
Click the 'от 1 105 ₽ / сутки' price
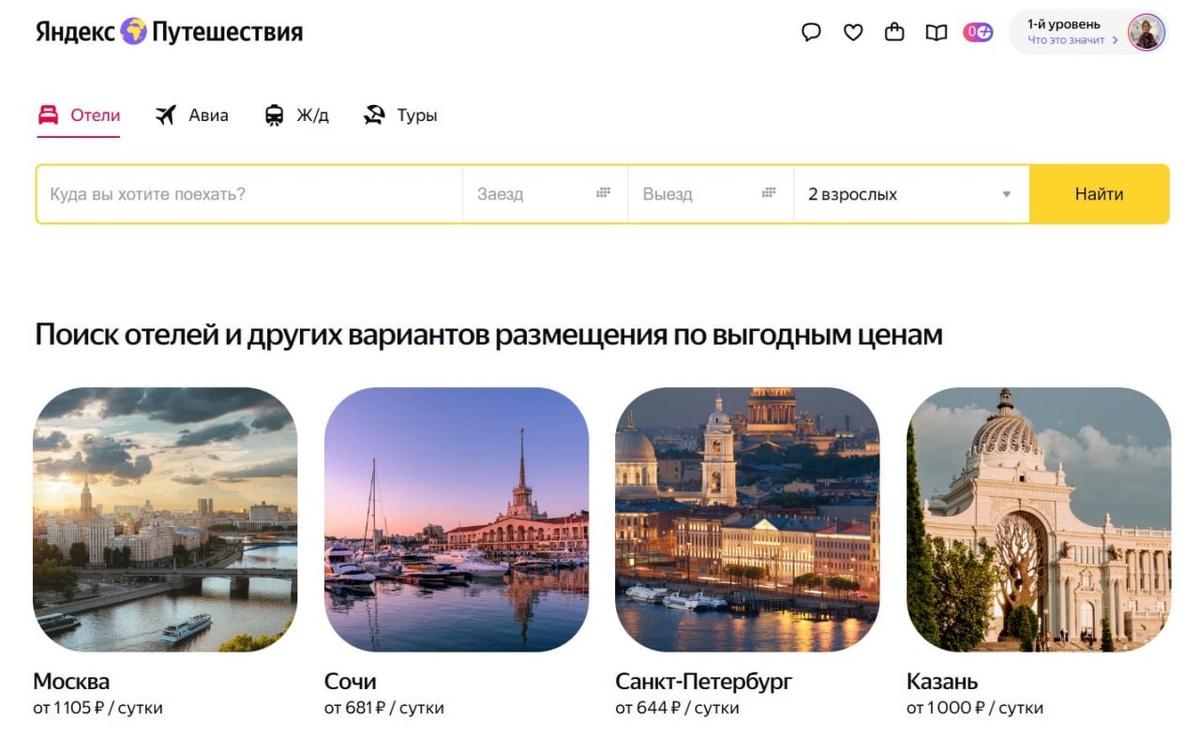pos(98,708)
